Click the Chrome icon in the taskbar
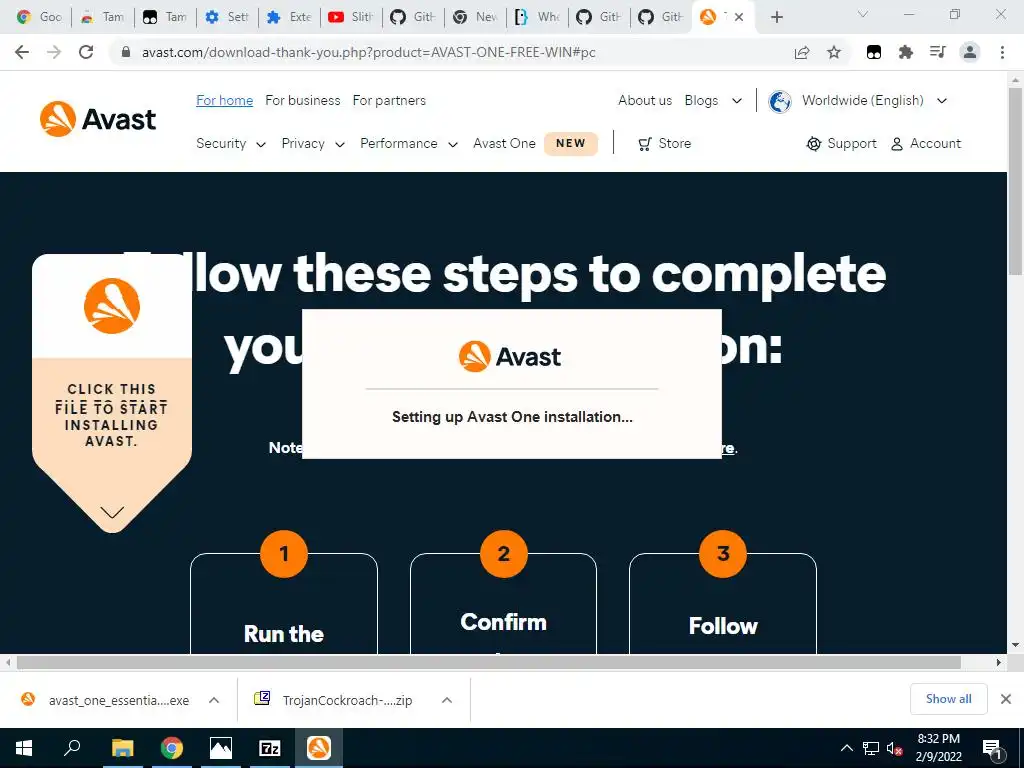 (x=172, y=748)
